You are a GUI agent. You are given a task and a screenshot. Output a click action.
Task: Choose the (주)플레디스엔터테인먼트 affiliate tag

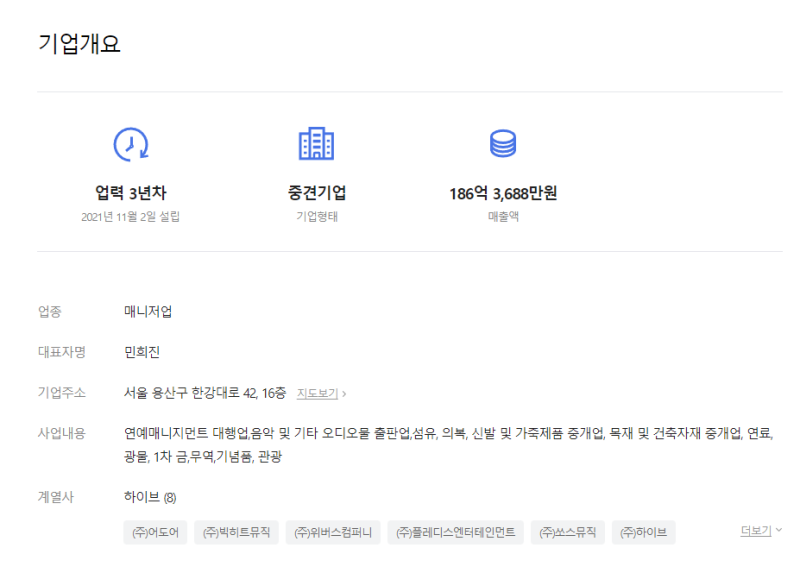coord(455,532)
